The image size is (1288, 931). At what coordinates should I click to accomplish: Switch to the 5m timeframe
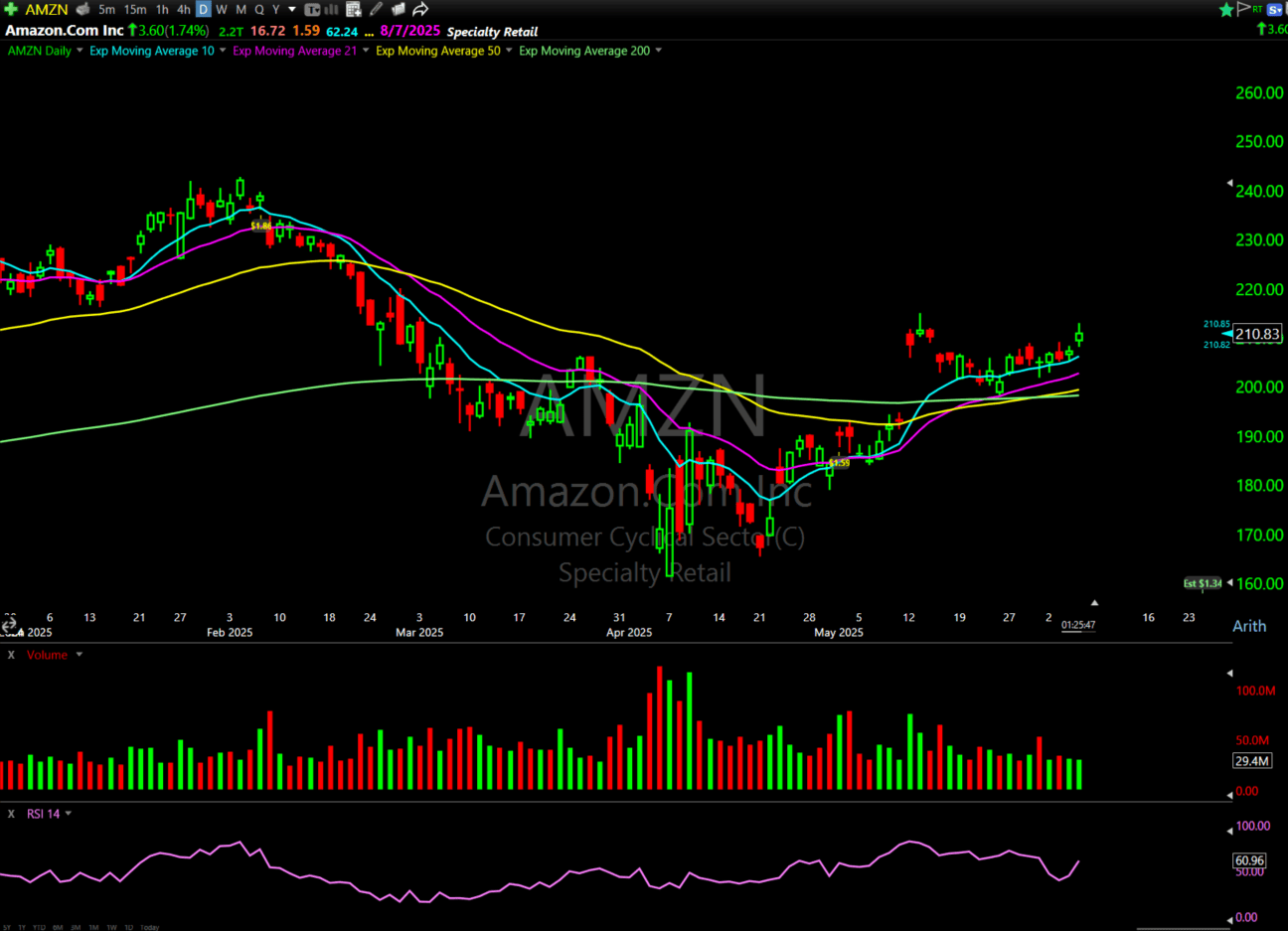click(106, 9)
